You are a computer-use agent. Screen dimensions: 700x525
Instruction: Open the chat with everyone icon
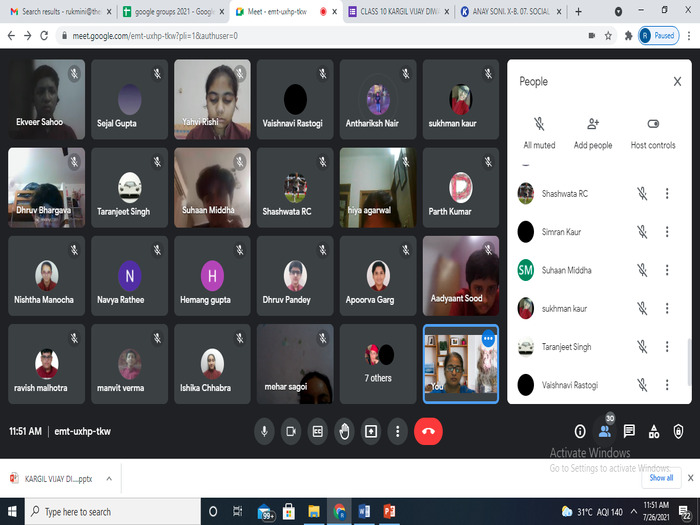coord(629,431)
